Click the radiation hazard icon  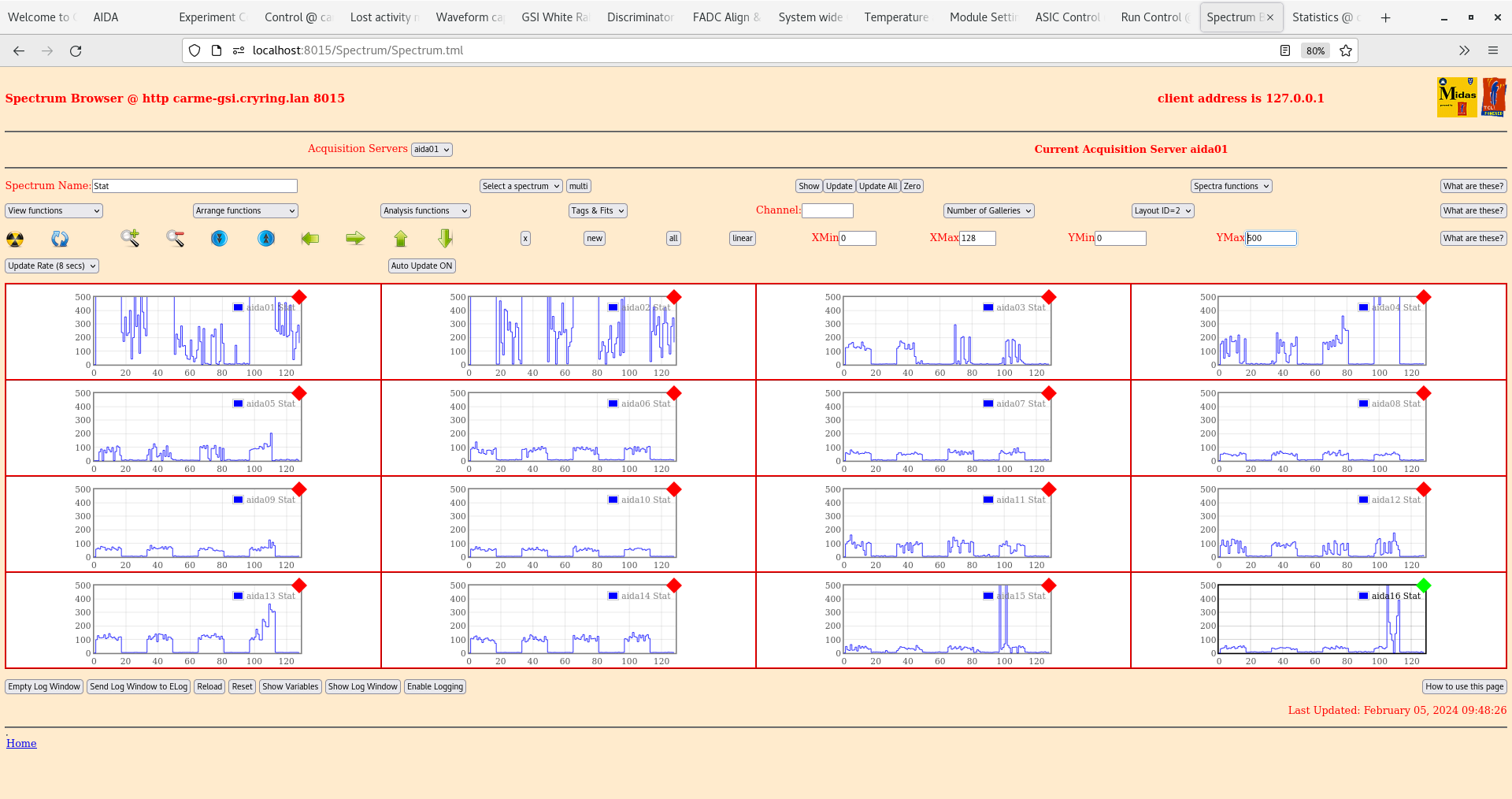click(15, 239)
